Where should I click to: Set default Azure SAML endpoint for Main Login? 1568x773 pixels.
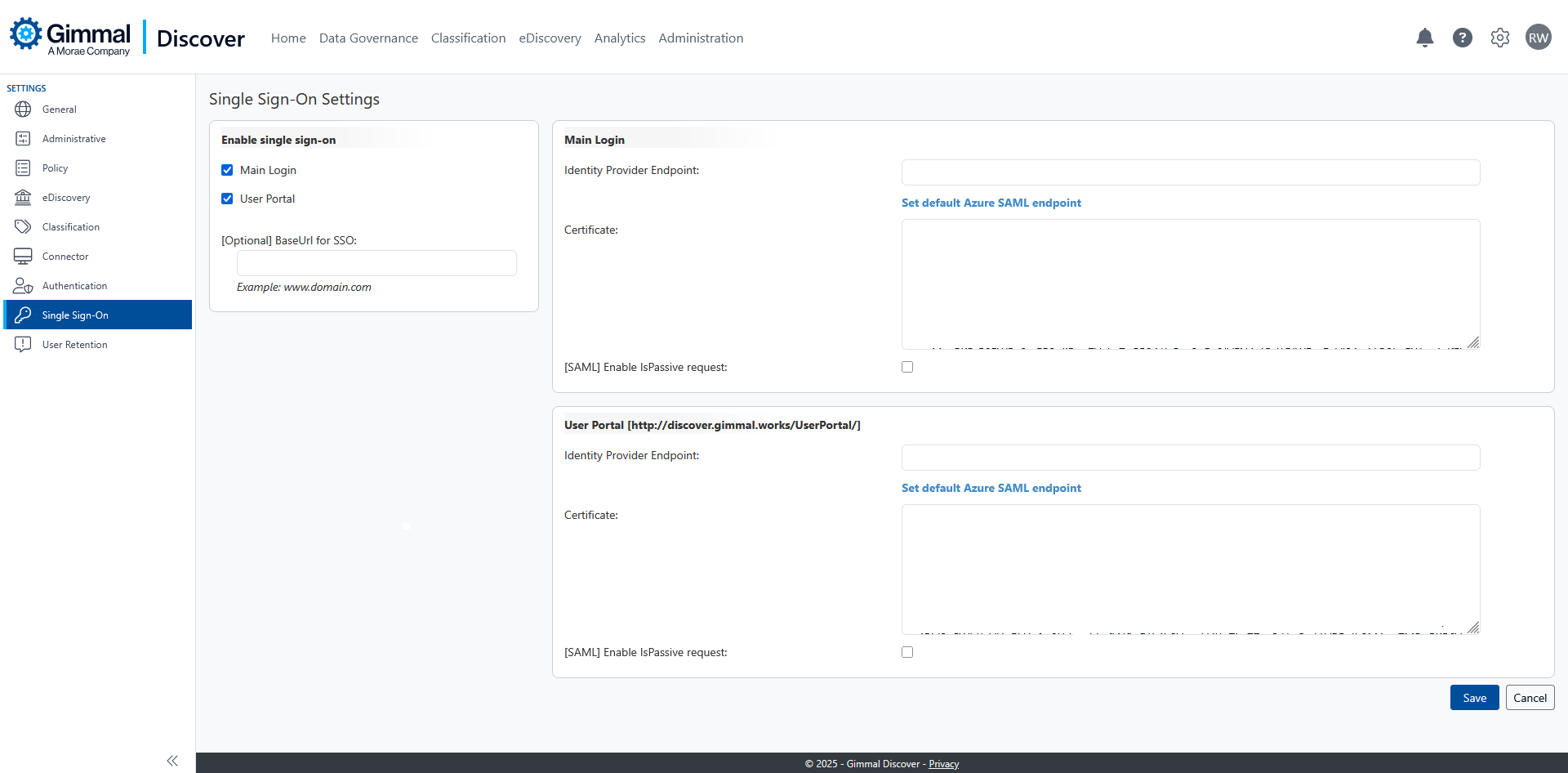point(991,203)
